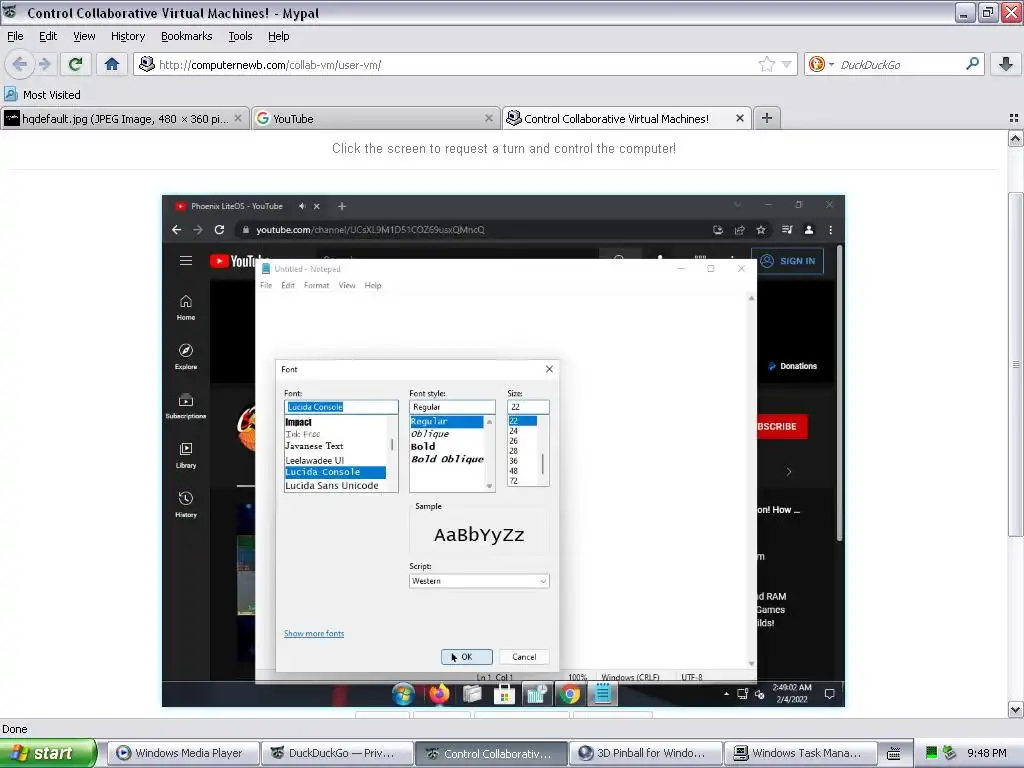Open YouTube History sidebar icon
The width and height of the screenshot is (1024, 768).
[185, 504]
